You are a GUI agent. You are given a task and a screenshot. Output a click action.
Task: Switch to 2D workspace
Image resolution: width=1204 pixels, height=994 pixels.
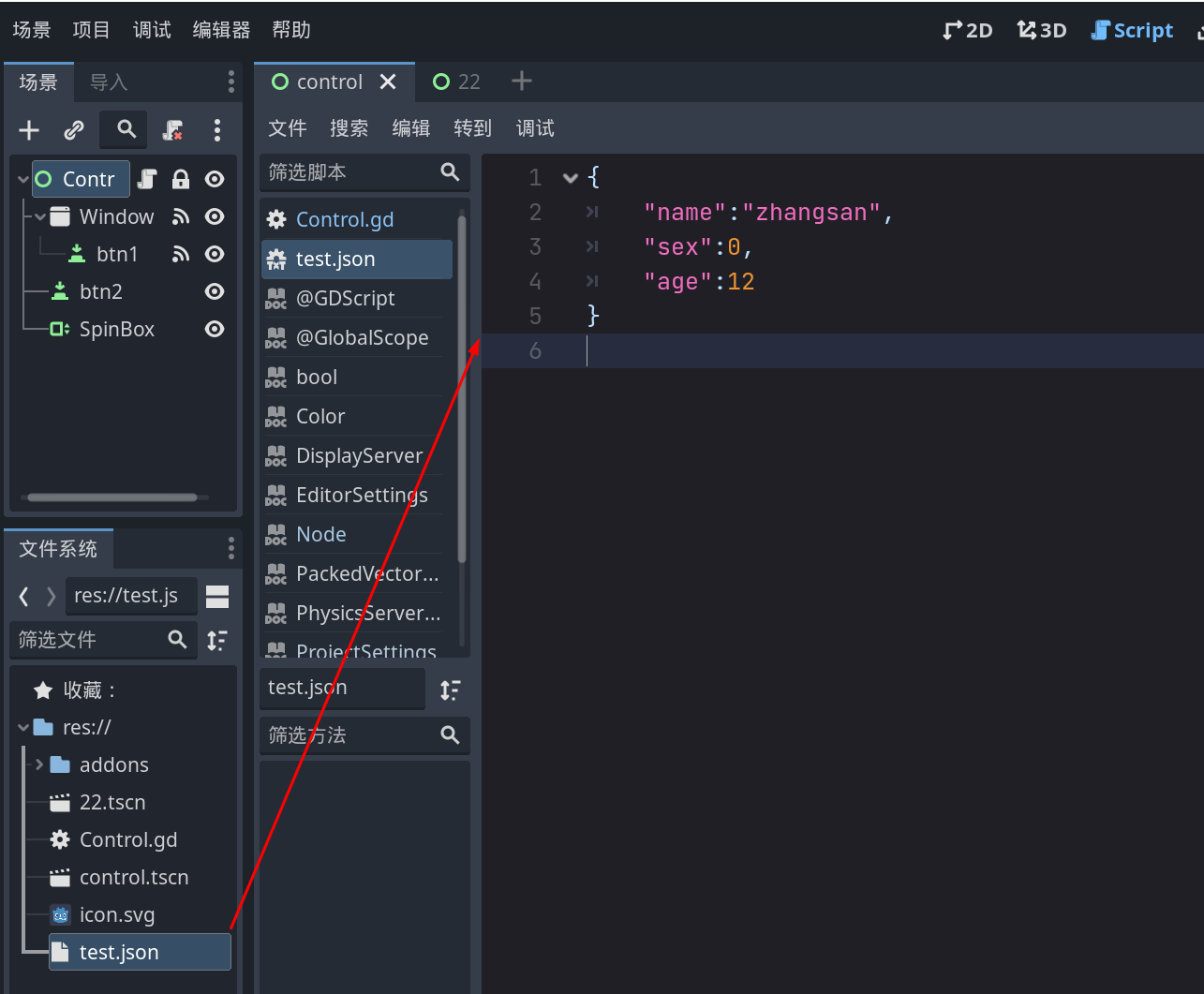(968, 30)
